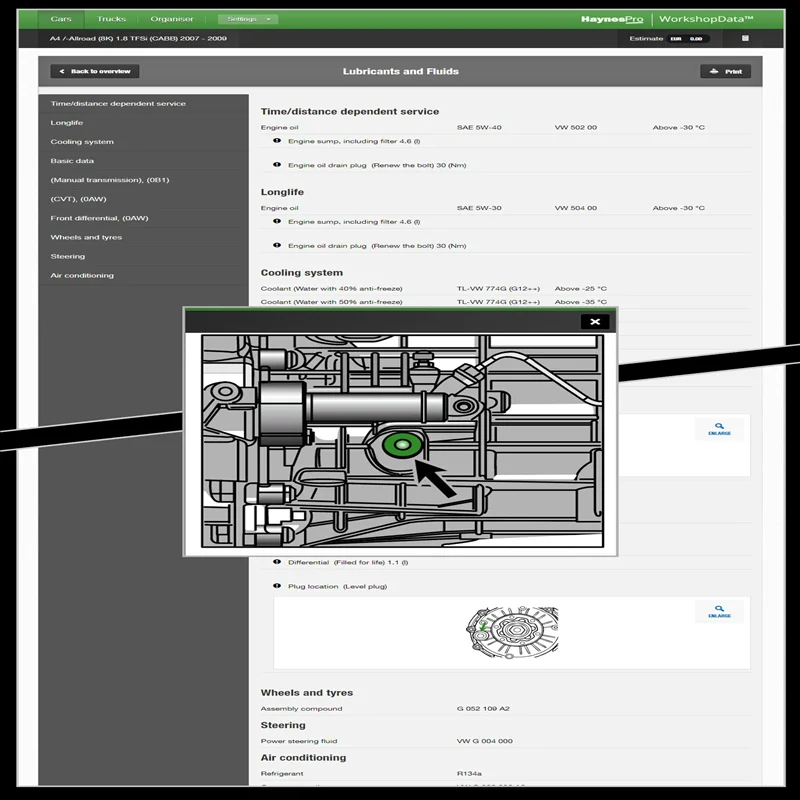Image resolution: width=800 pixels, height=800 pixels.
Task: Open the Cars tab
Action: pos(61,19)
